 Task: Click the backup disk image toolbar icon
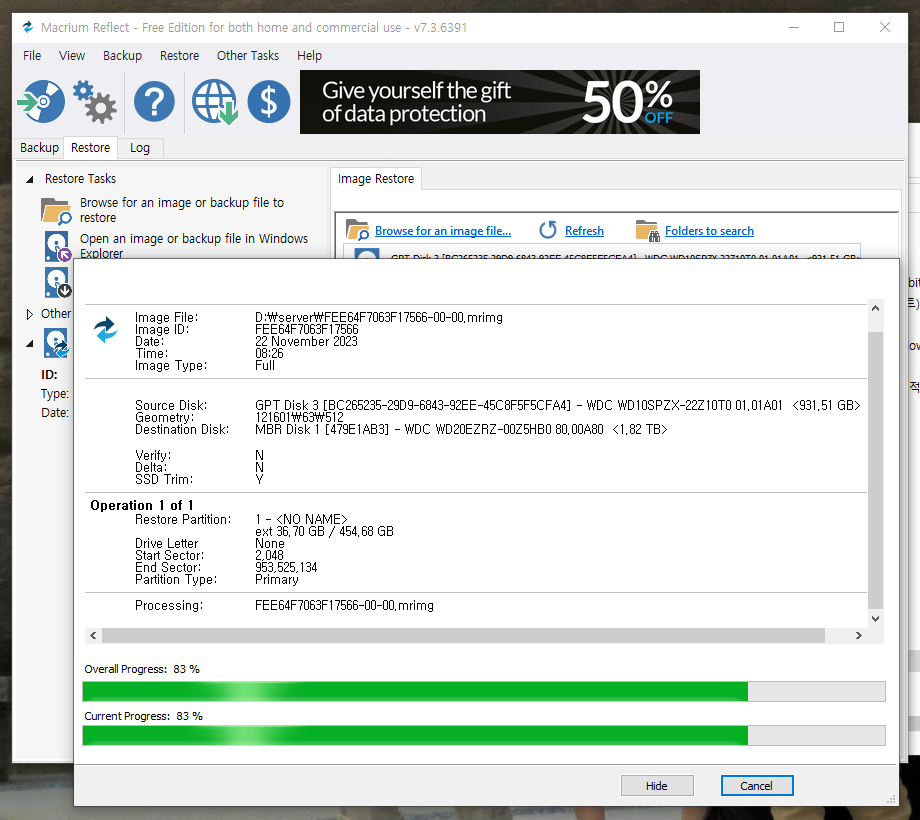coord(41,101)
